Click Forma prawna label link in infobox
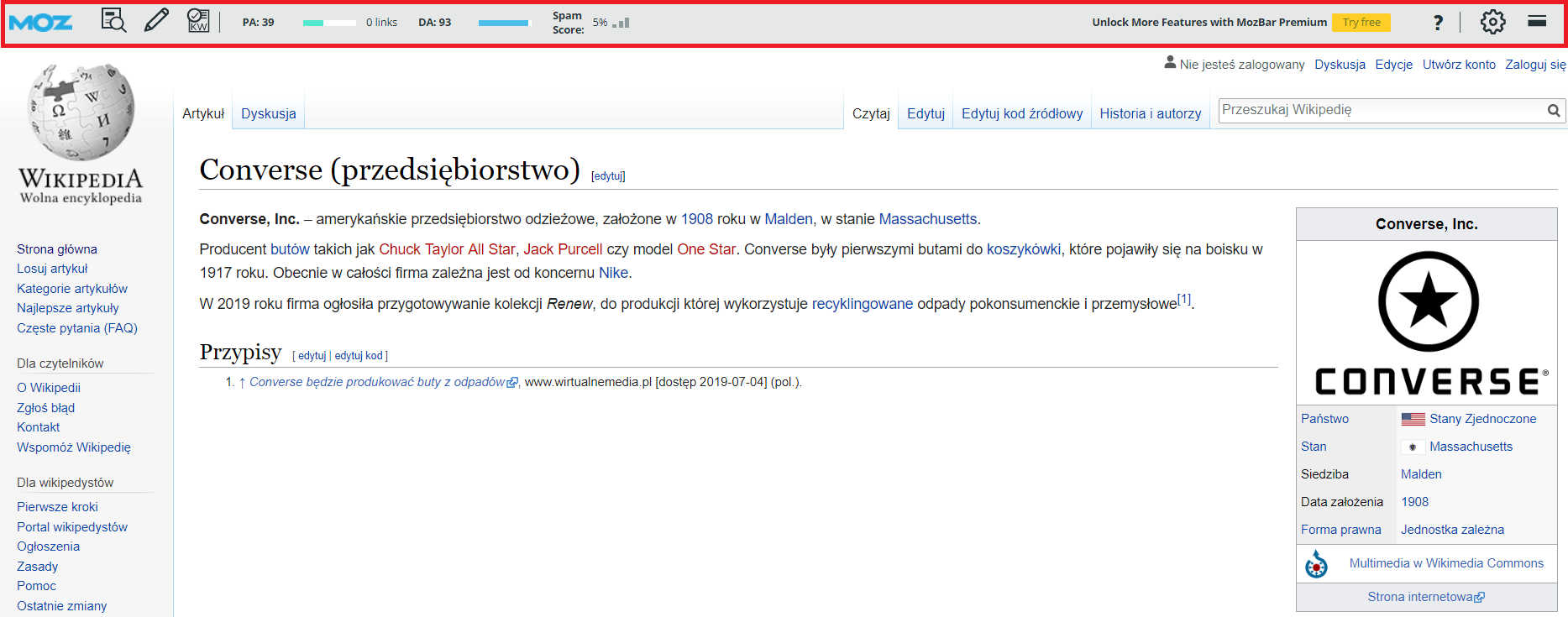Viewport: 1568px width, 617px height. [x=1341, y=530]
